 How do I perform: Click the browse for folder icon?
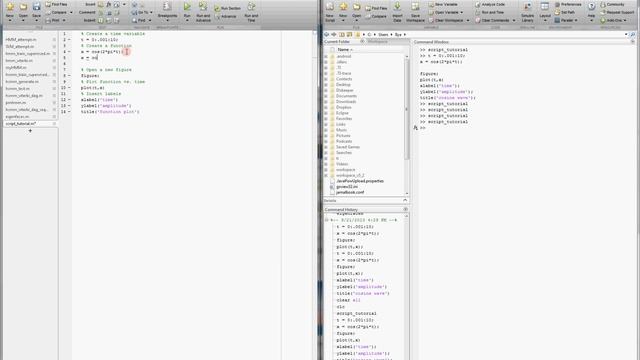349,35
